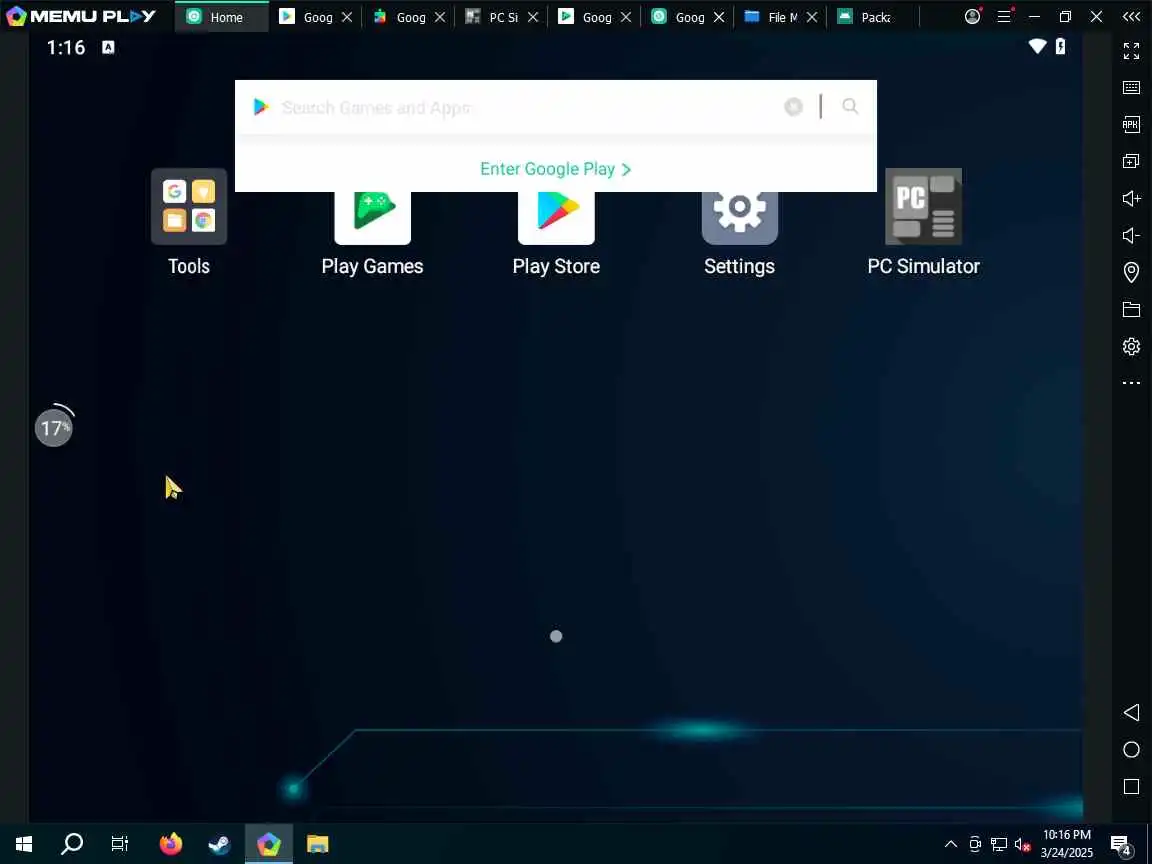The image size is (1152, 864).
Task: Click the Android 1:16 clock
Action: (66, 48)
